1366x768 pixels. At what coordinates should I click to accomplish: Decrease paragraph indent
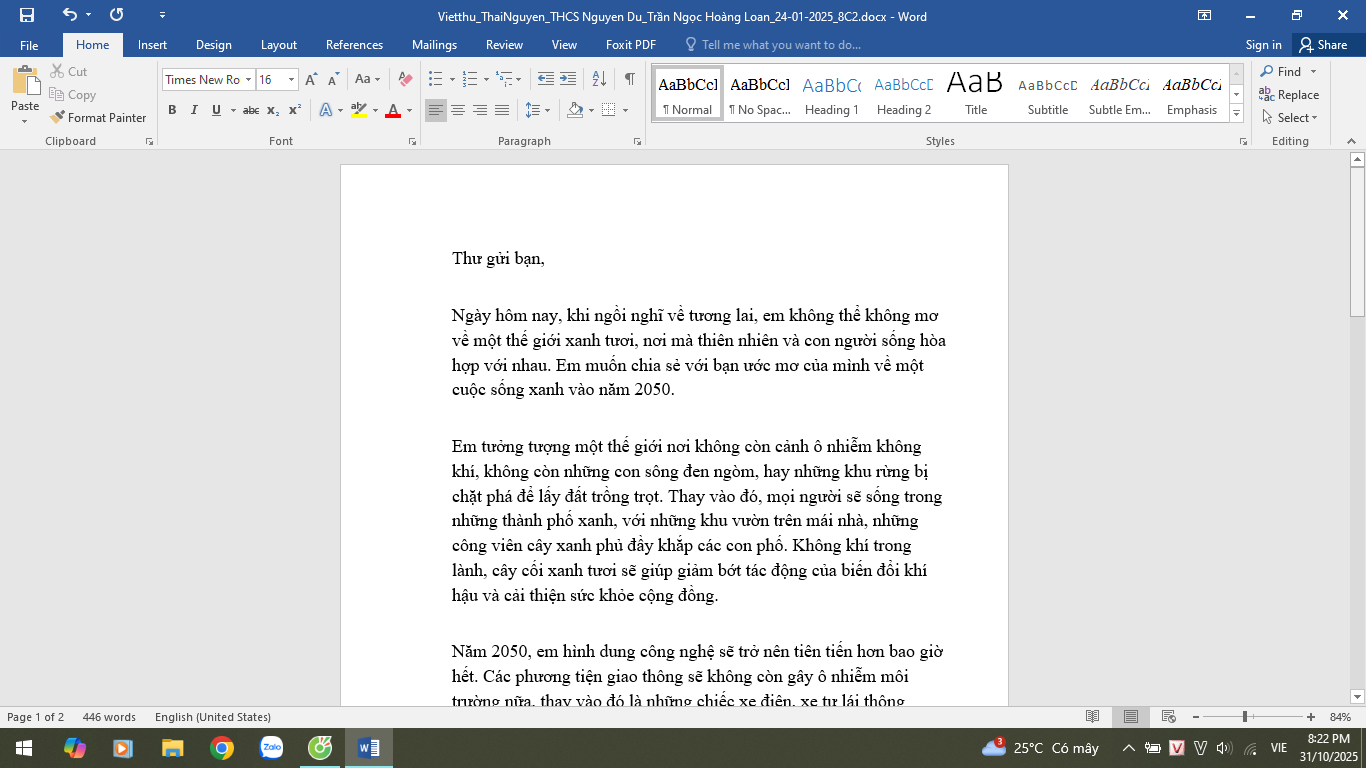pyautogui.click(x=546, y=79)
